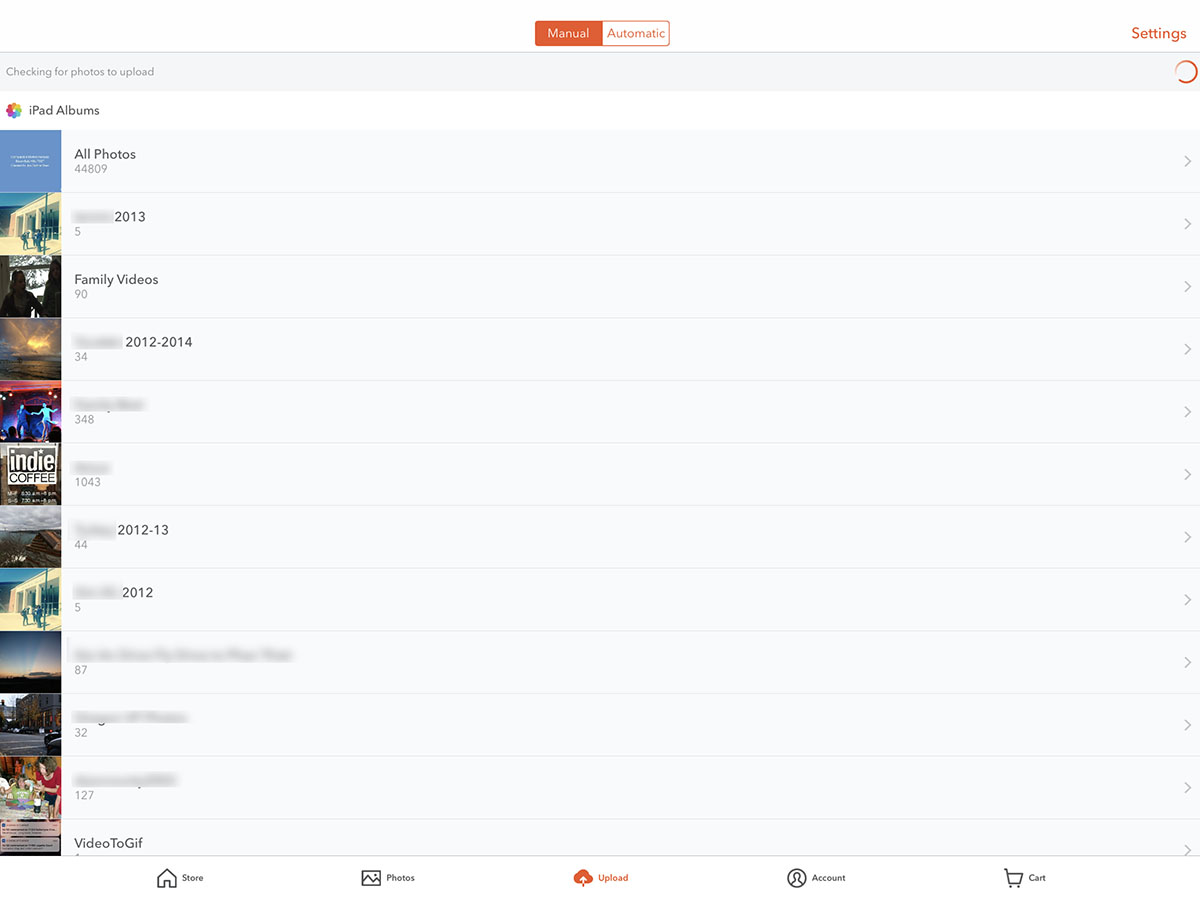Tap the Photos picture icon
Screen dimensions: 1200x897
[x=371, y=878]
